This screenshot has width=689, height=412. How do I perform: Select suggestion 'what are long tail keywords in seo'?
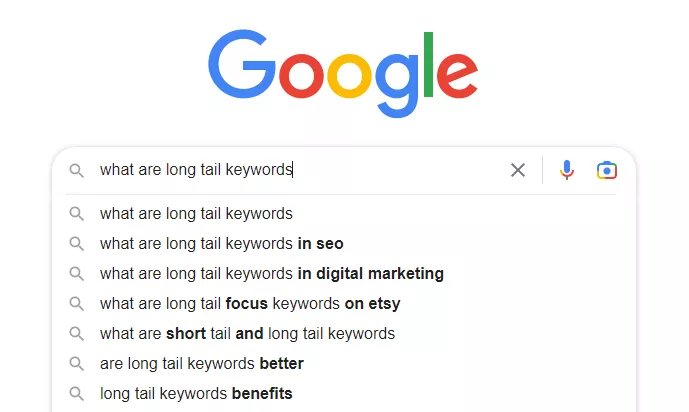pos(344,244)
